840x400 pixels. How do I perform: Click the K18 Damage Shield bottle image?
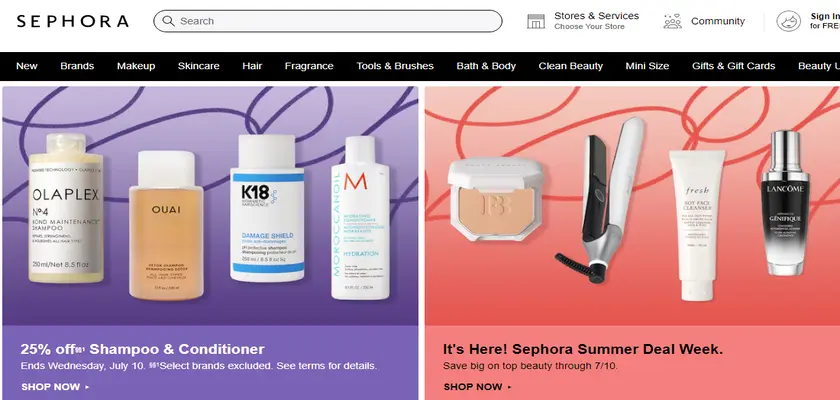[267, 208]
